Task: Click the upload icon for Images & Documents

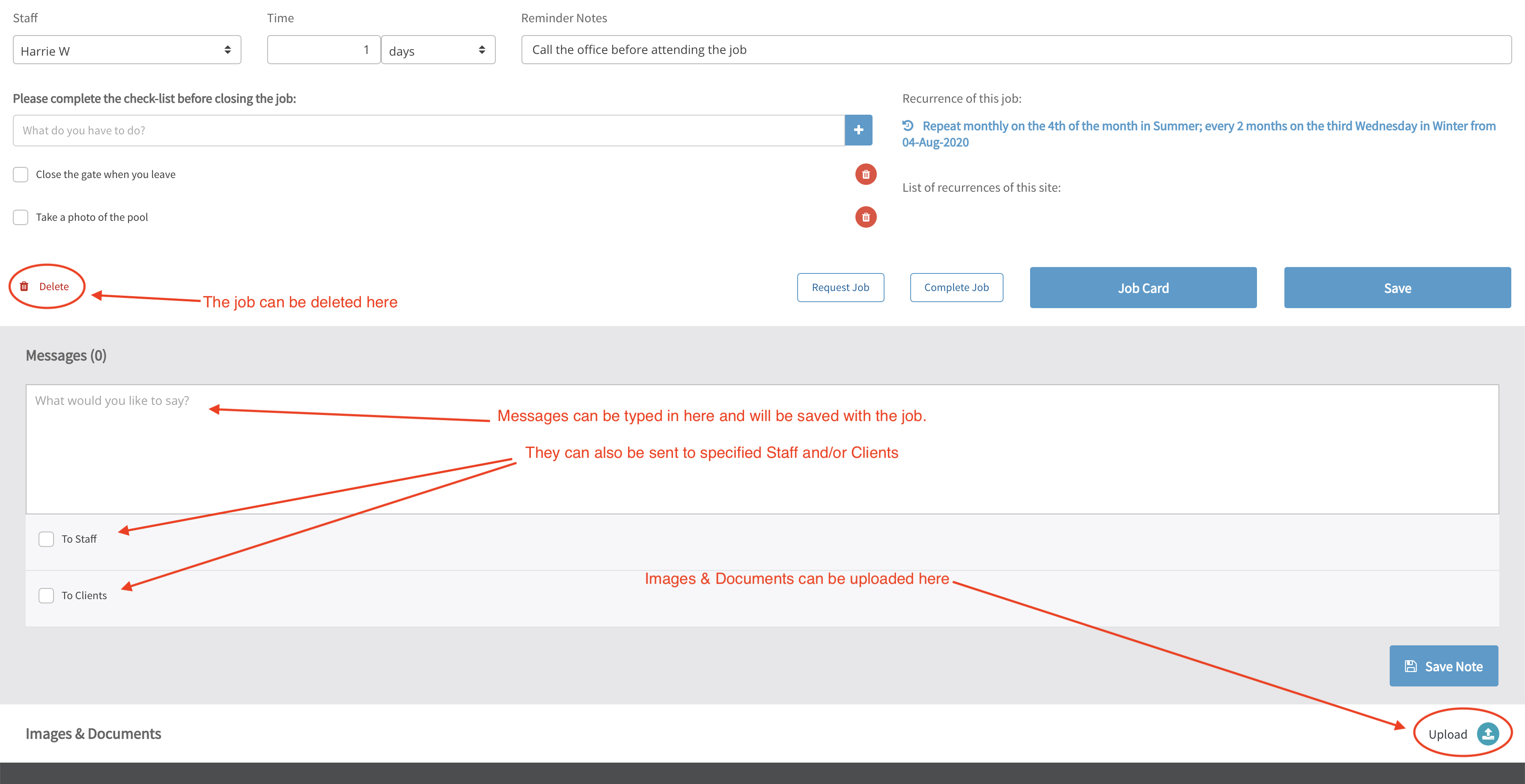Action: pyautogui.click(x=1488, y=734)
